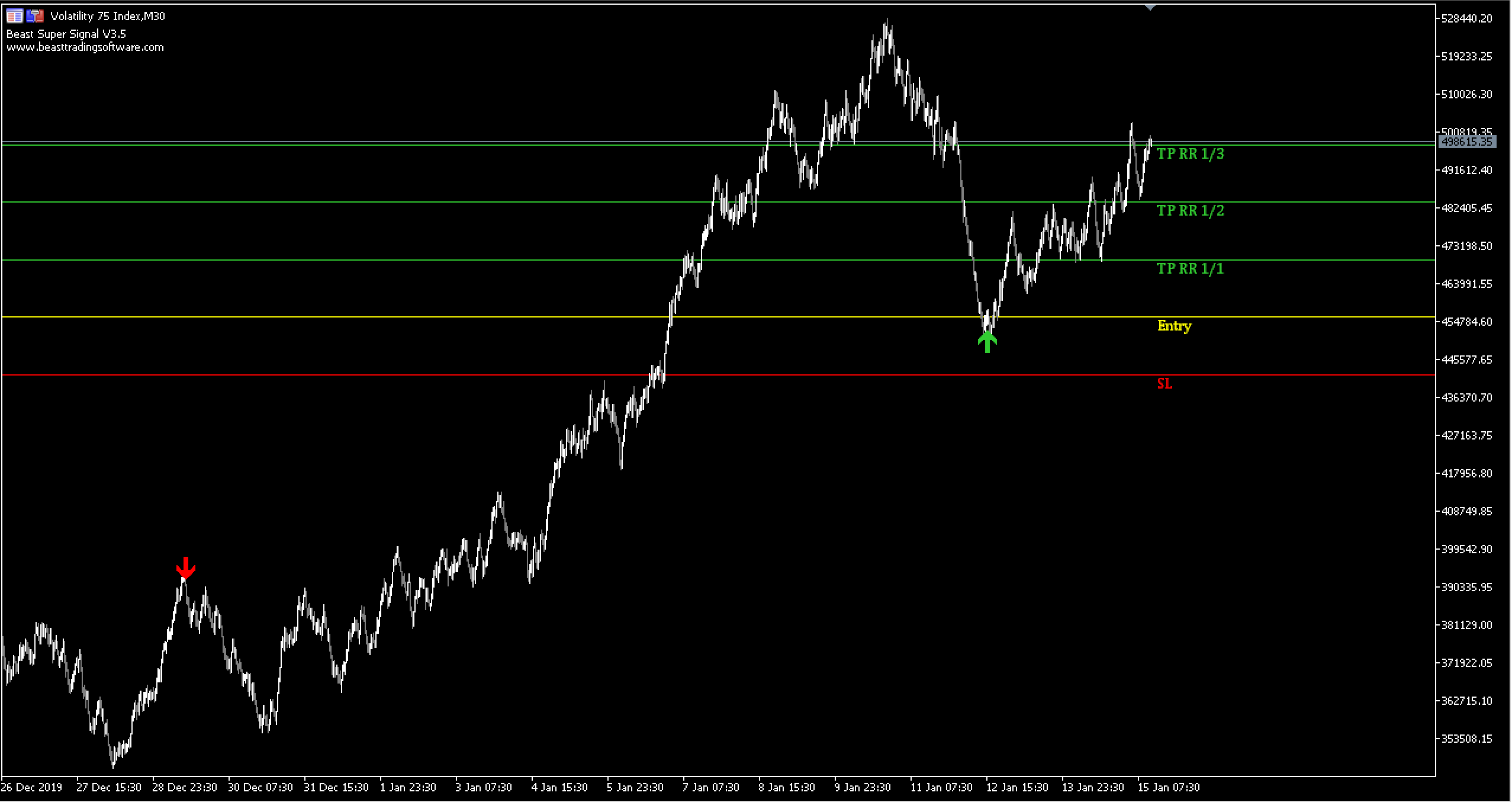This screenshot has width=1512, height=802.
Task: Open the Depth of Market icon
Action: coord(15,16)
